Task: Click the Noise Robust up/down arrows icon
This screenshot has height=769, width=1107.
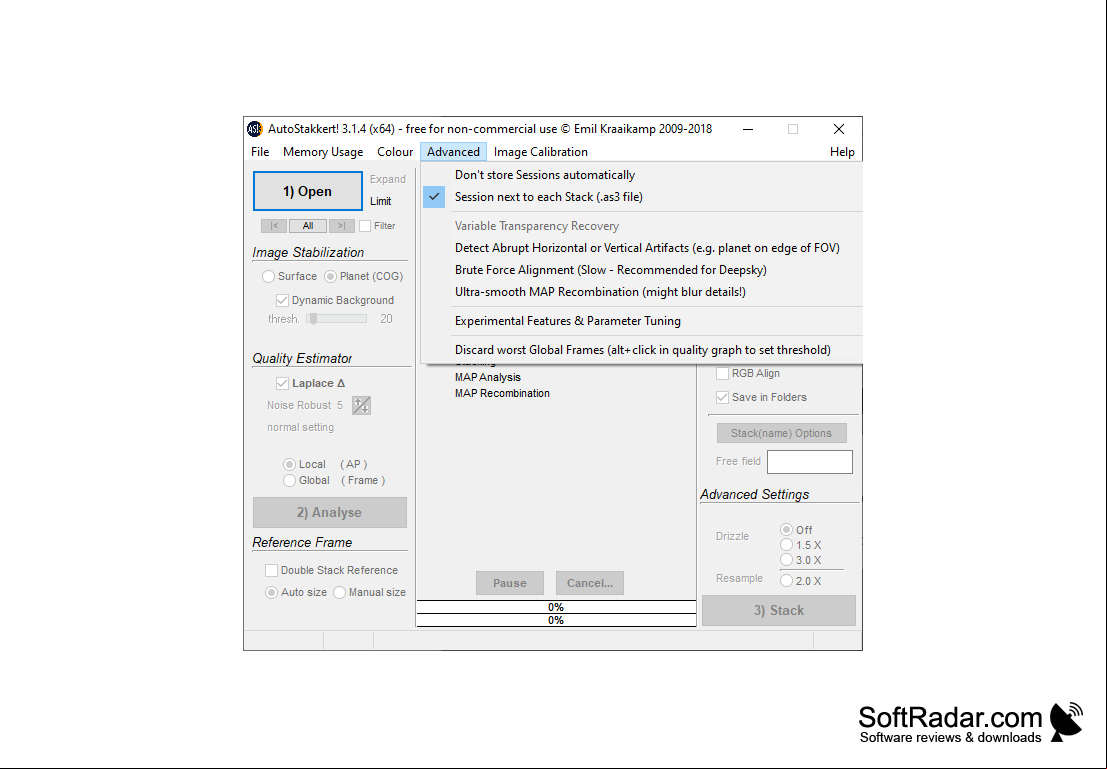Action: pos(361,405)
